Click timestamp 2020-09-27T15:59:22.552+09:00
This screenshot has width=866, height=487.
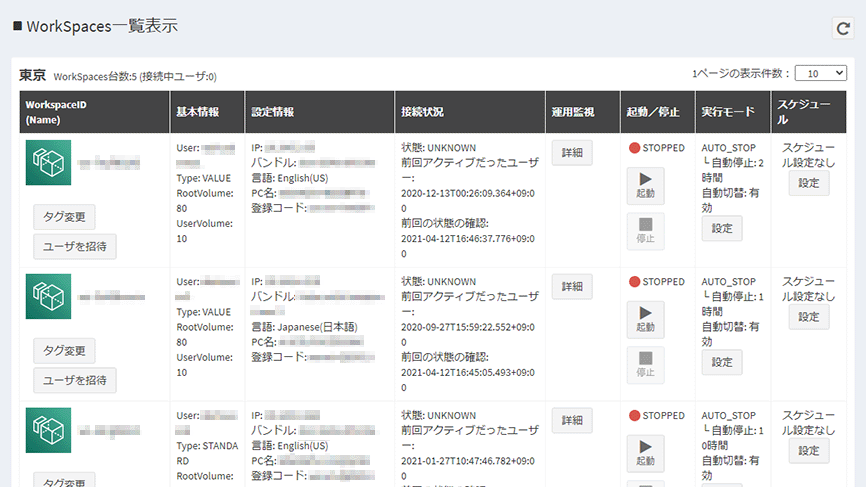(468, 335)
